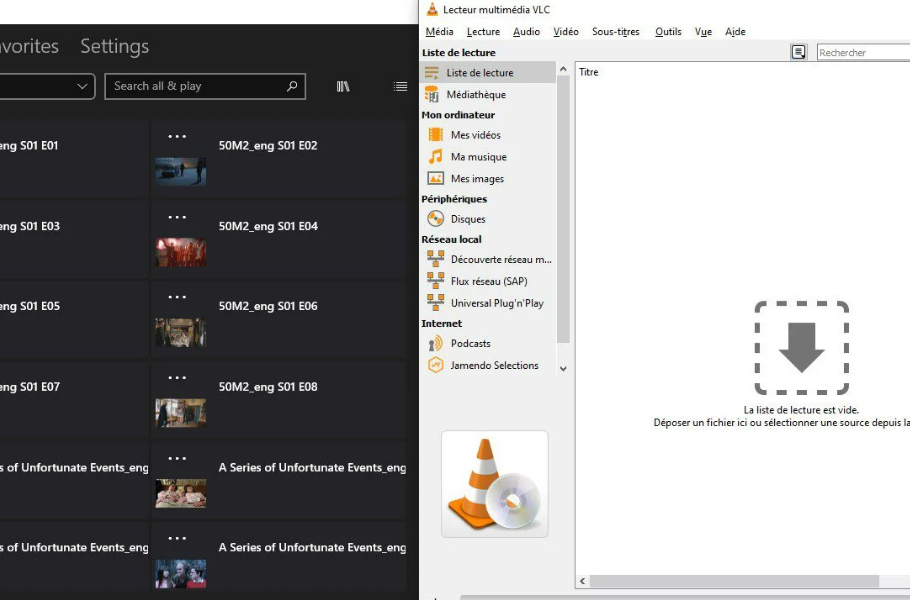910x600 pixels.
Task: Click the Rechercher search field in VLC
Action: [863, 52]
